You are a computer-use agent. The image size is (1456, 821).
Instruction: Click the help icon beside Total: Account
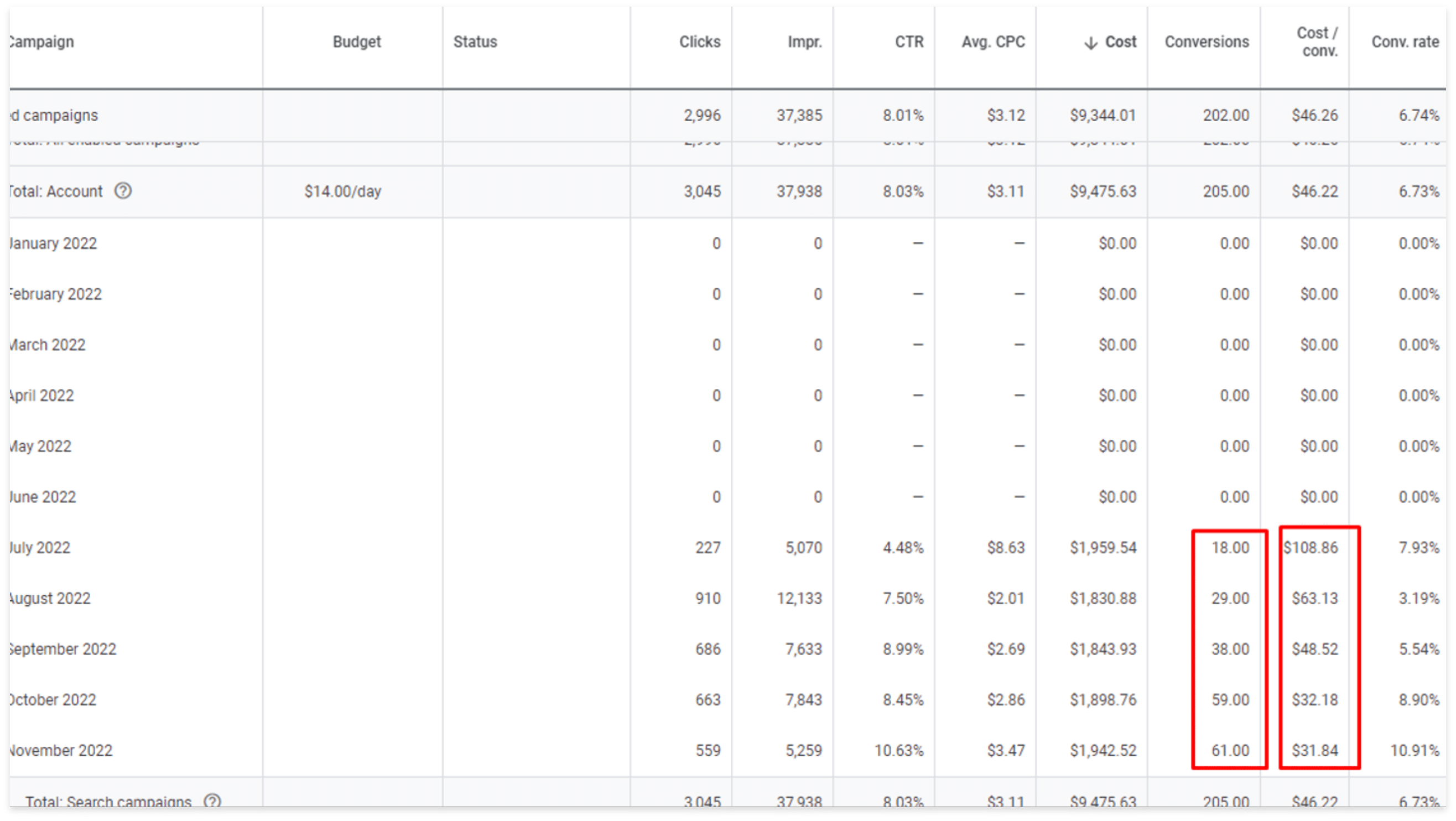[123, 191]
